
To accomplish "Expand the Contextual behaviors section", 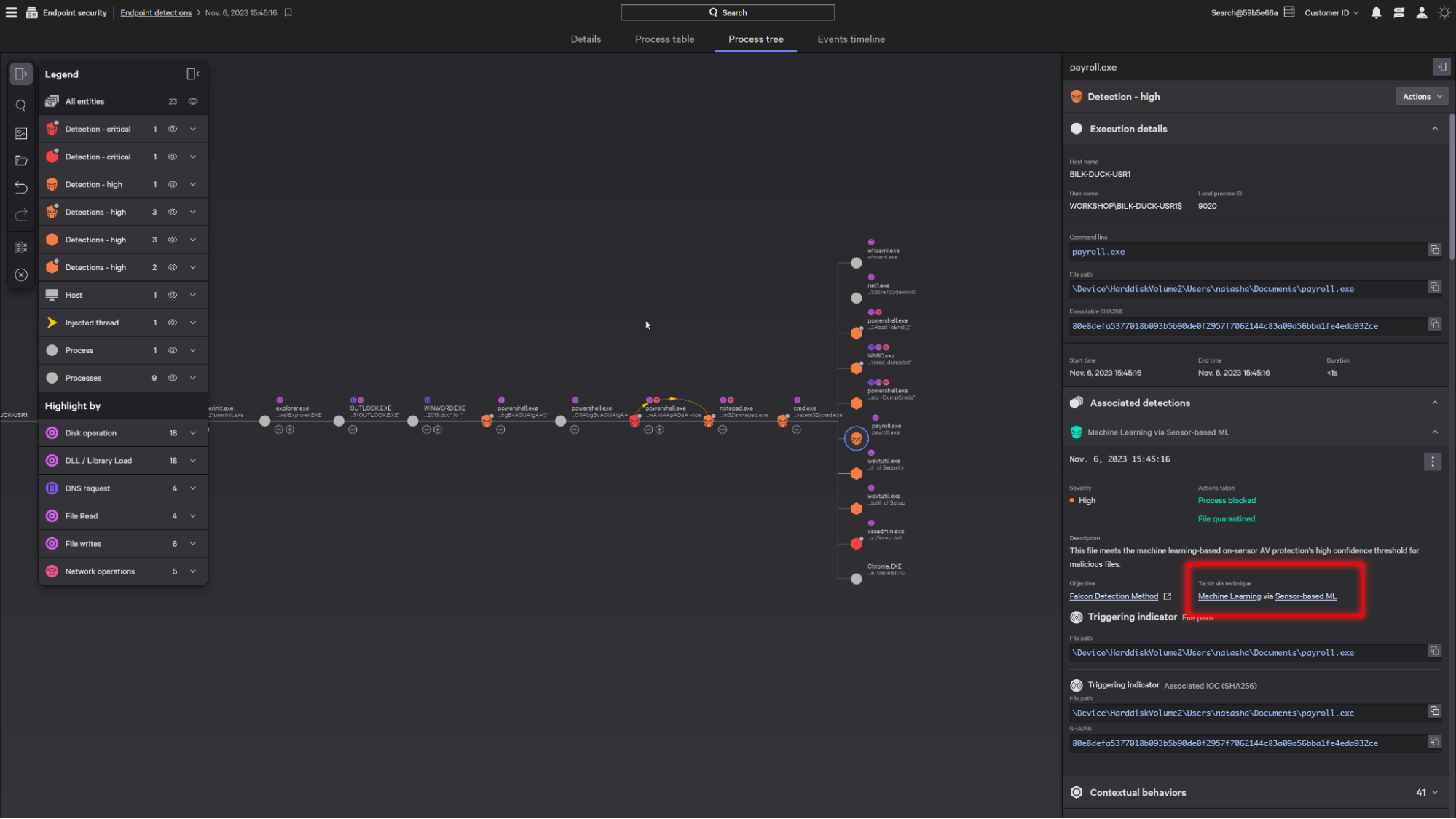I will [x=1434, y=792].
